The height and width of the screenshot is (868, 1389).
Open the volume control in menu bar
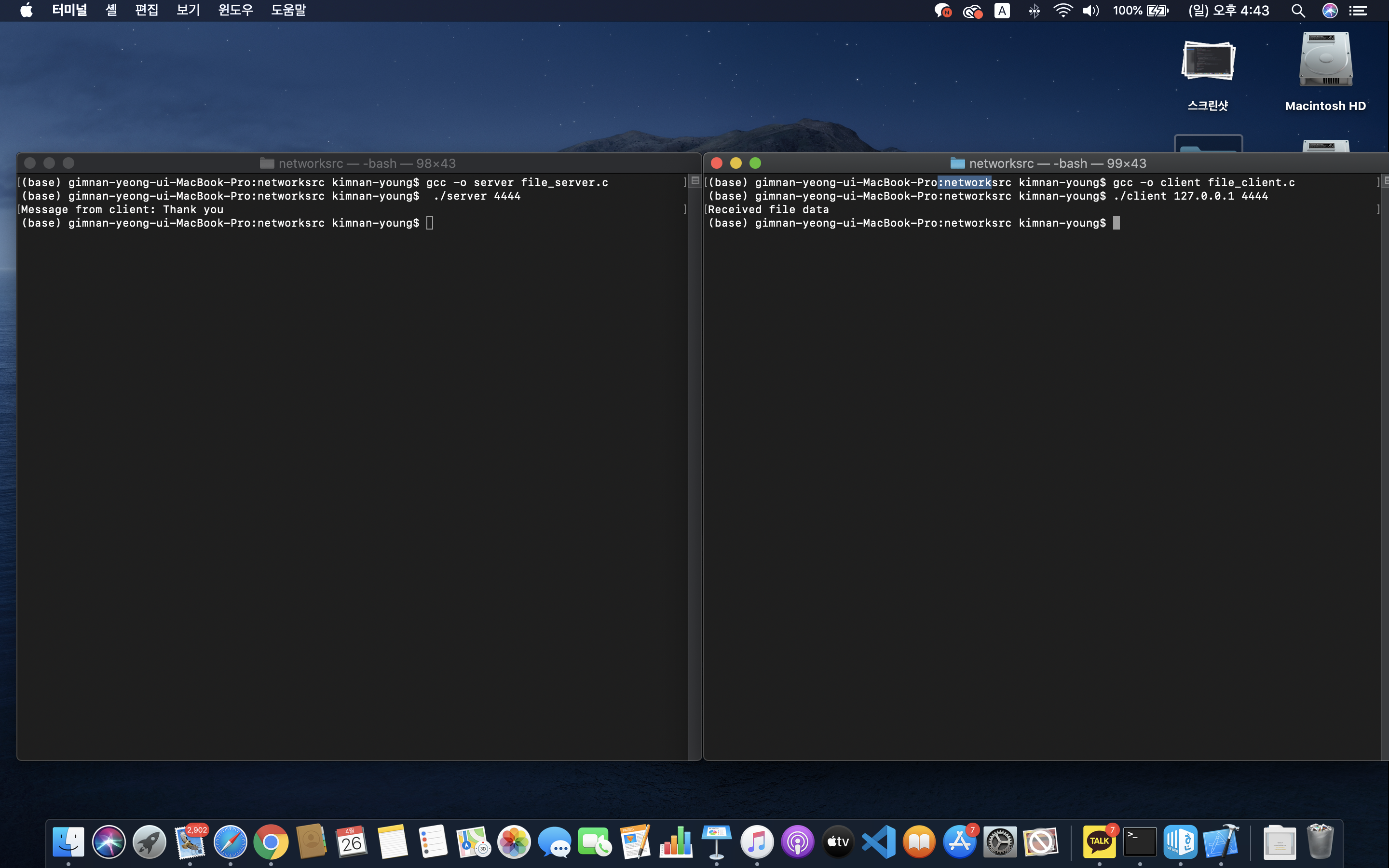(x=1090, y=10)
